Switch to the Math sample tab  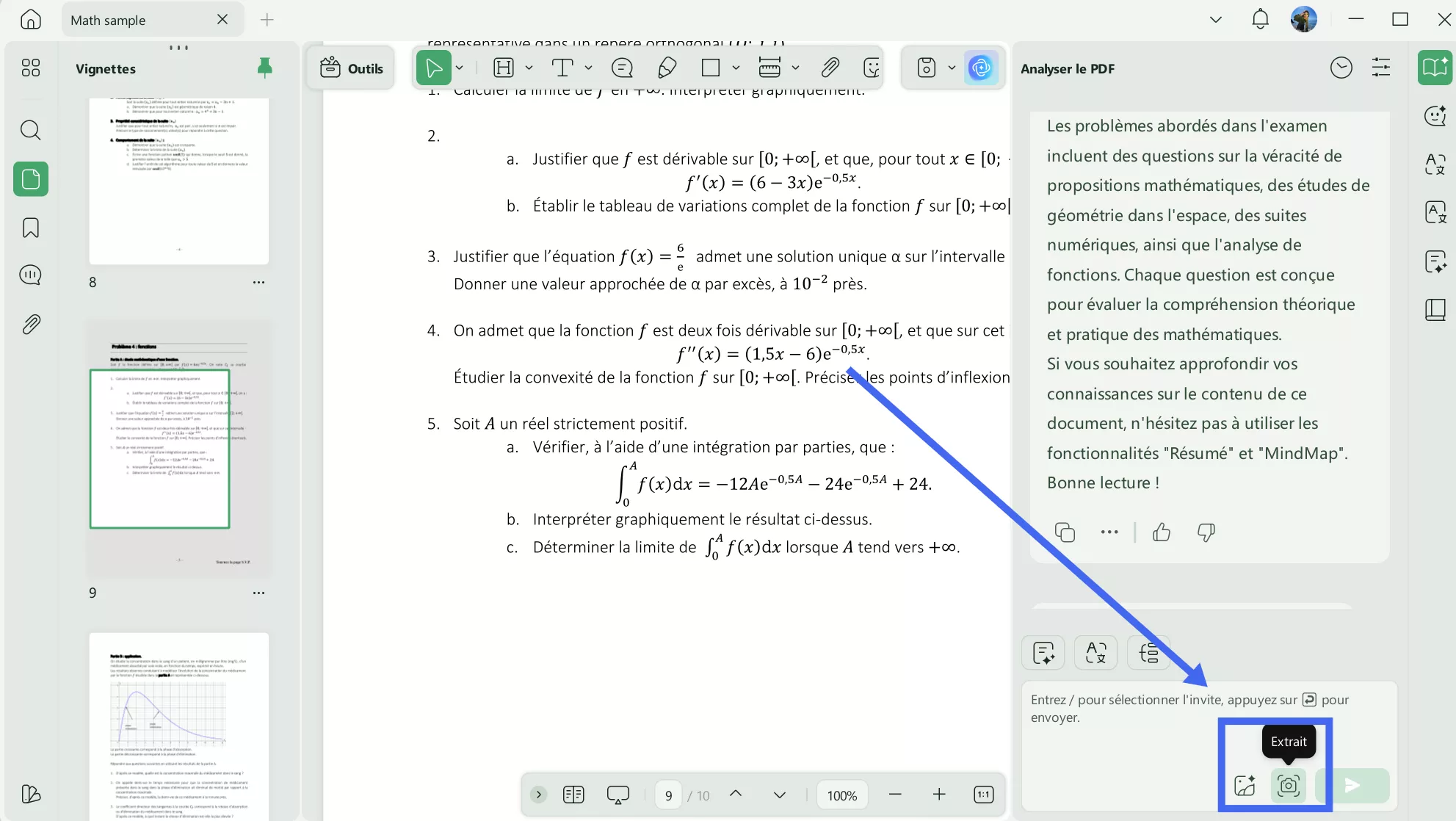pos(110,20)
